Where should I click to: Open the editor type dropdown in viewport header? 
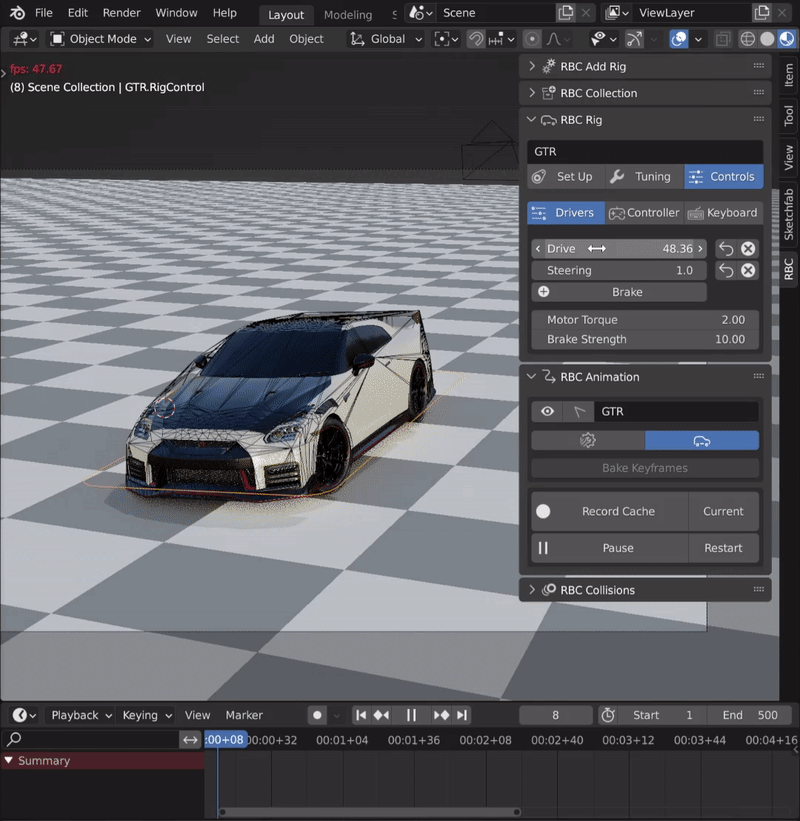click(24, 39)
